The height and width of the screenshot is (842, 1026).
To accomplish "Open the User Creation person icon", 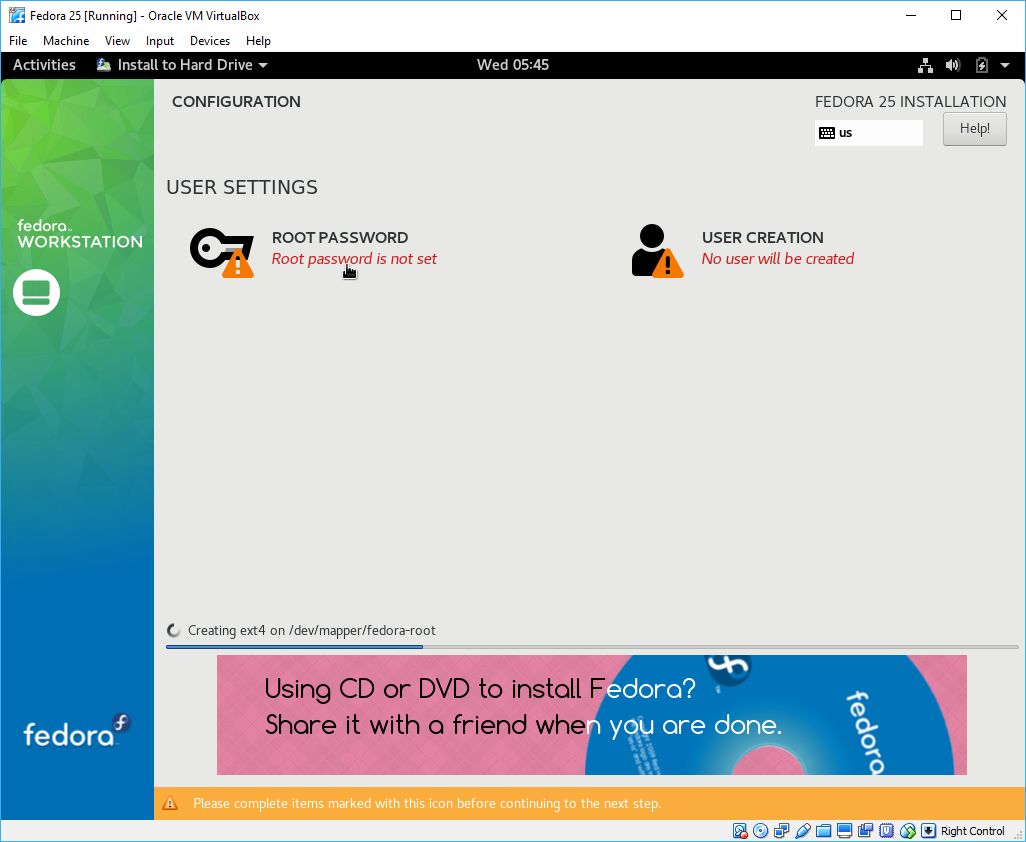I will (657, 251).
